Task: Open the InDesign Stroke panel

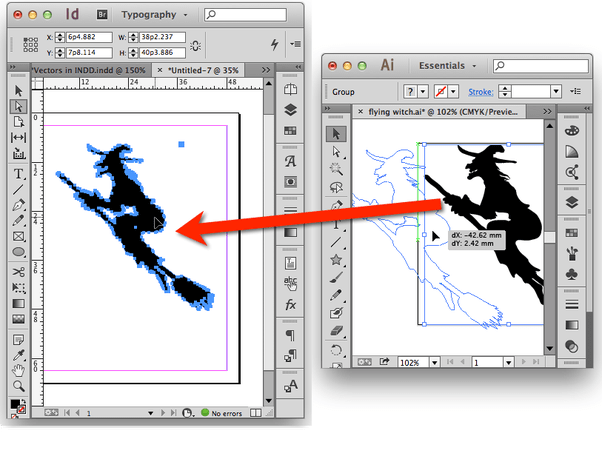Action: [290, 210]
